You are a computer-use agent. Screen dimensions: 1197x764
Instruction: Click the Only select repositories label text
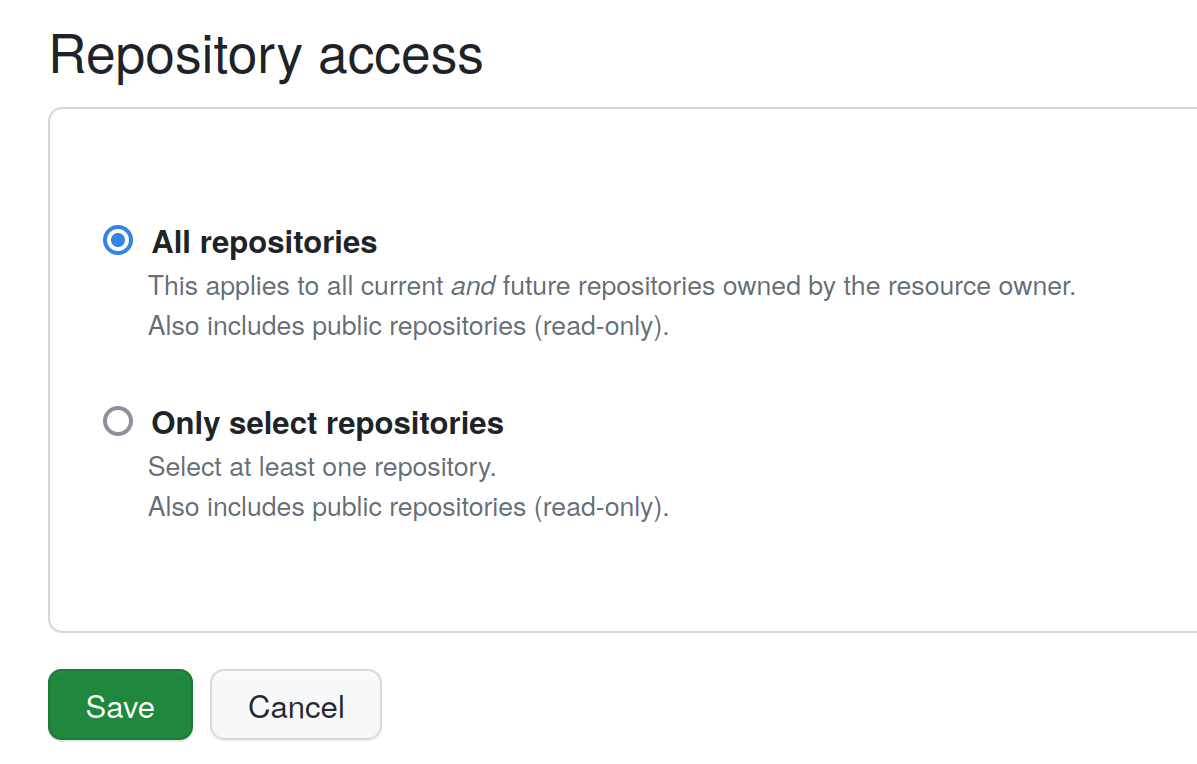(x=326, y=422)
